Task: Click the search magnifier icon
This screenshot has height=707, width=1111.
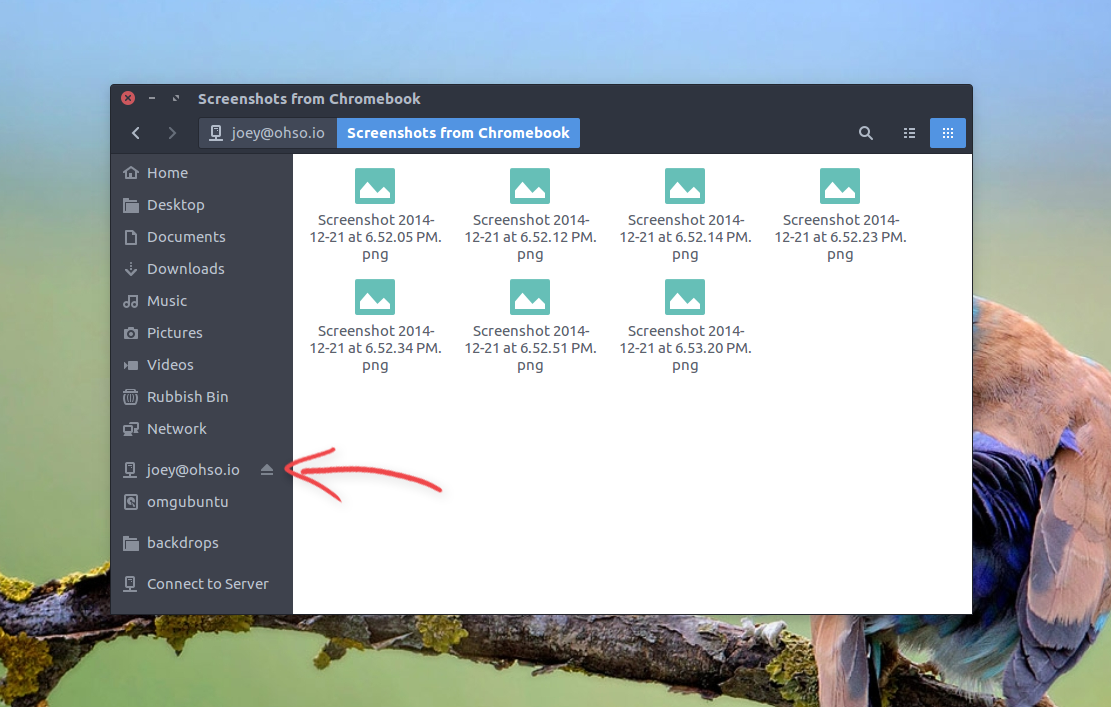Action: 866,133
